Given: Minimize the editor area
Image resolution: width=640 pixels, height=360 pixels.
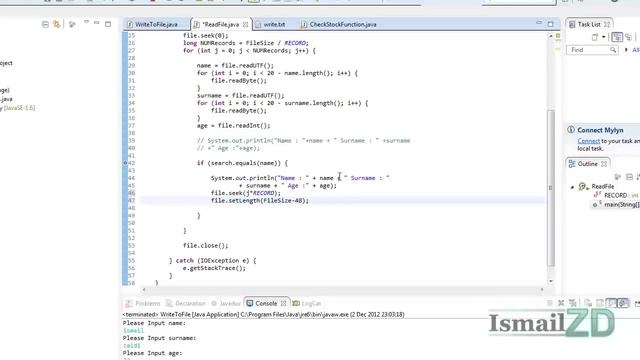Looking at the screenshot, I should point(539,23).
